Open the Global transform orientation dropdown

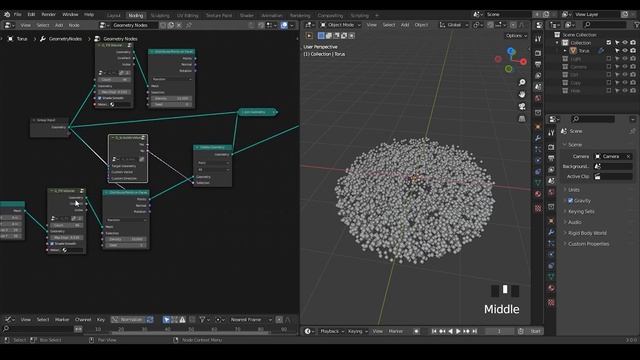point(454,25)
